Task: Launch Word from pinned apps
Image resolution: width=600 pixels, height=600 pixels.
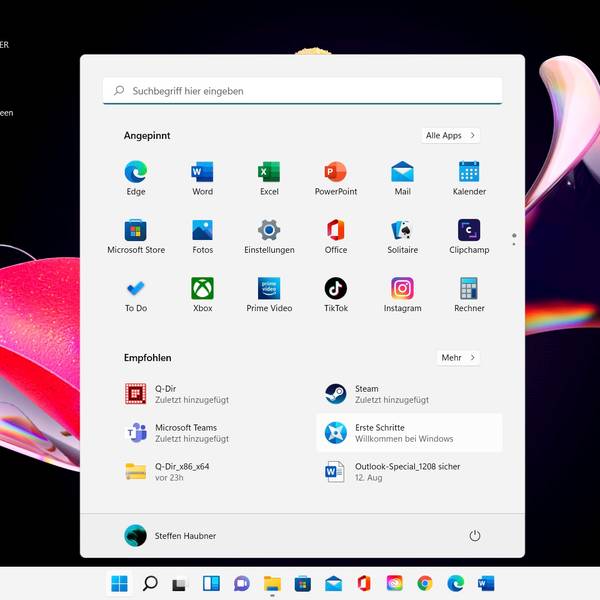Action: [x=202, y=178]
